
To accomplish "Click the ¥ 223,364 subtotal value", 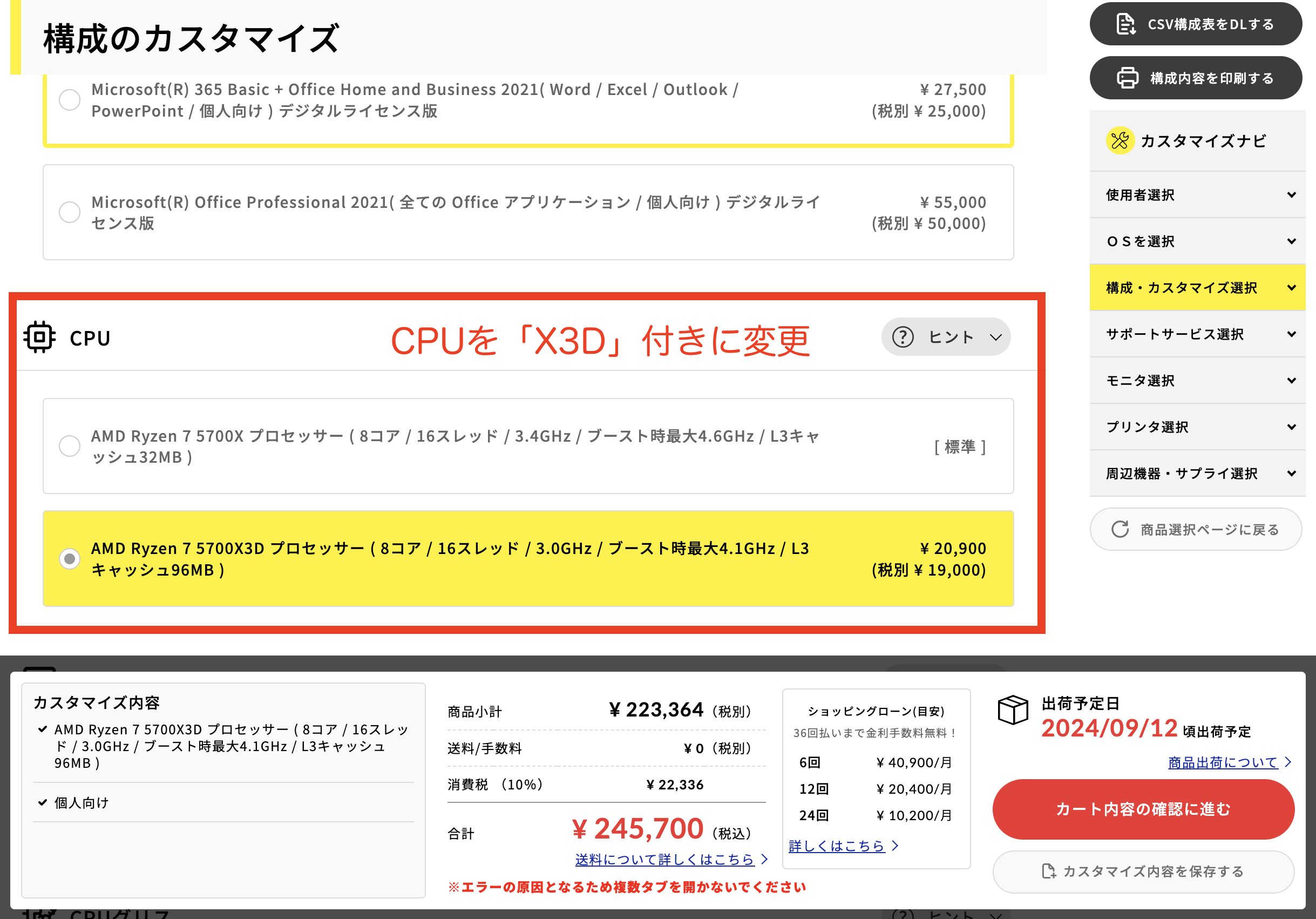I will (656, 709).
